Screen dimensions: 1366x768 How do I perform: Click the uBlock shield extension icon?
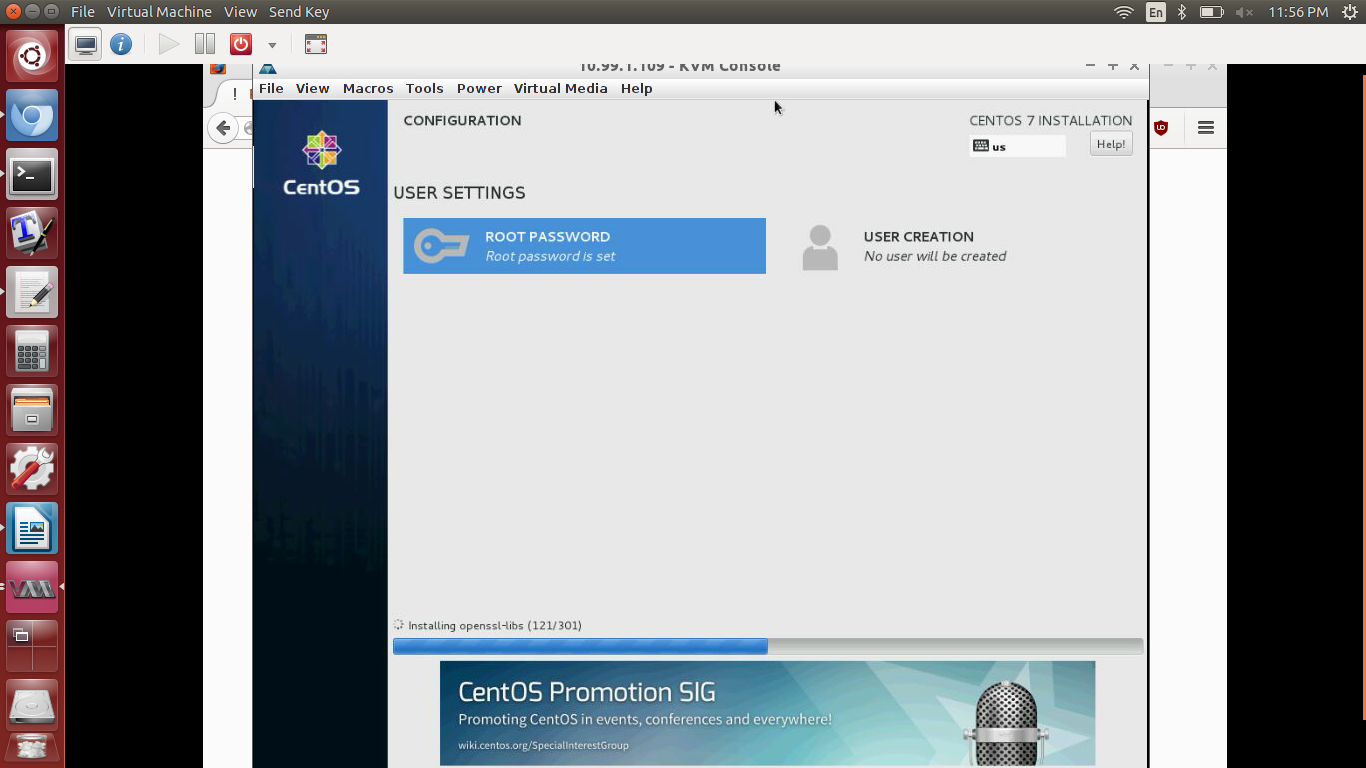1161,128
